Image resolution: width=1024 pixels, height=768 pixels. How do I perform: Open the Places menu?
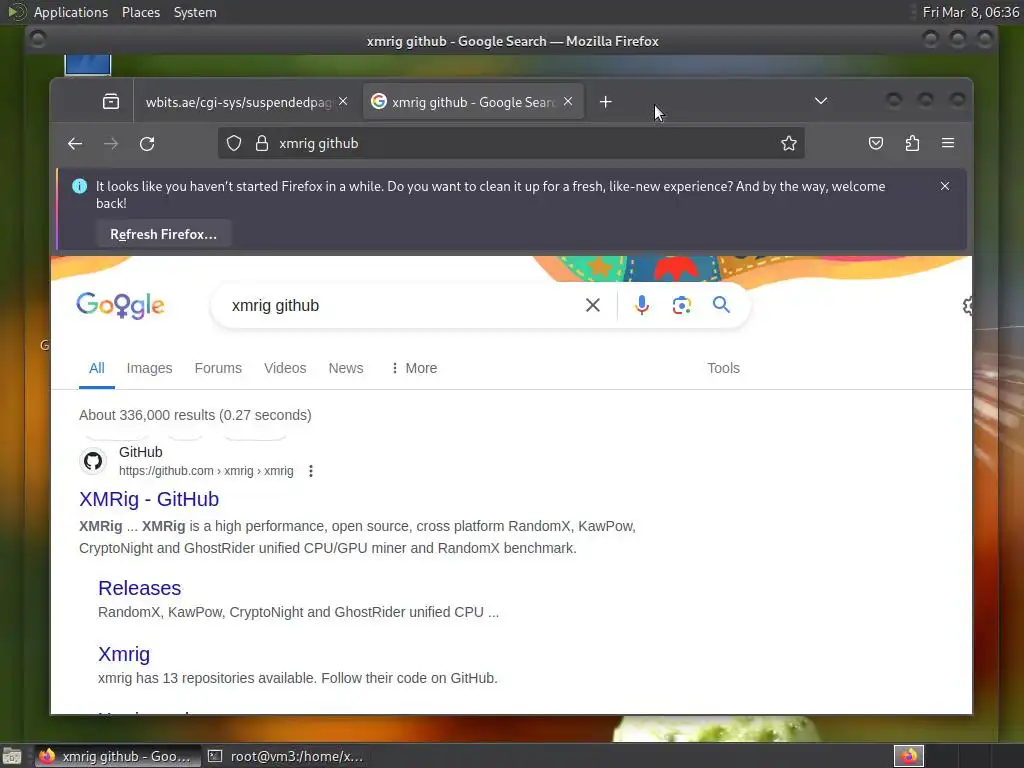coord(140,12)
